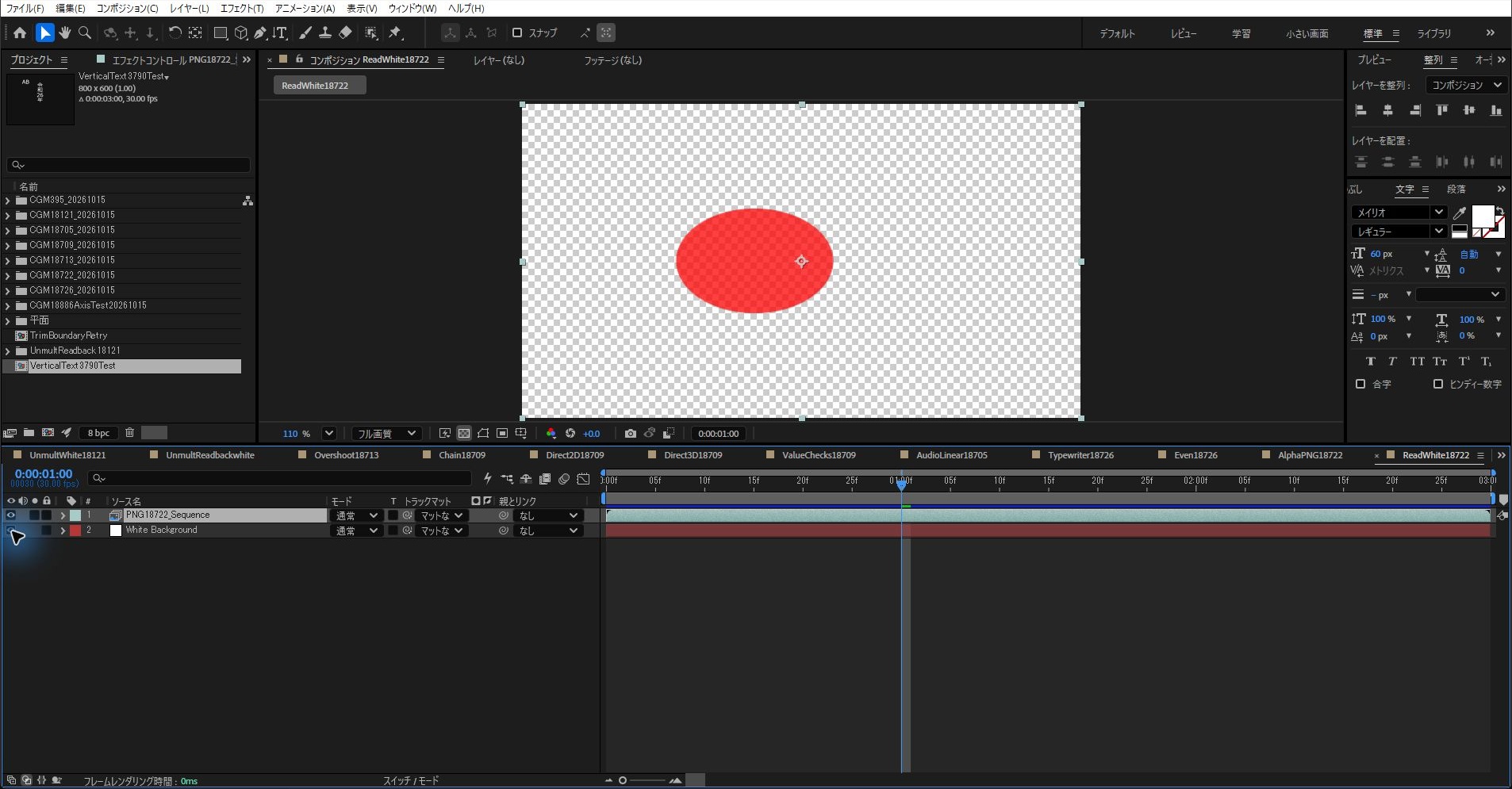Select the Brush tool
The width and height of the screenshot is (1512, 789).
305,33
